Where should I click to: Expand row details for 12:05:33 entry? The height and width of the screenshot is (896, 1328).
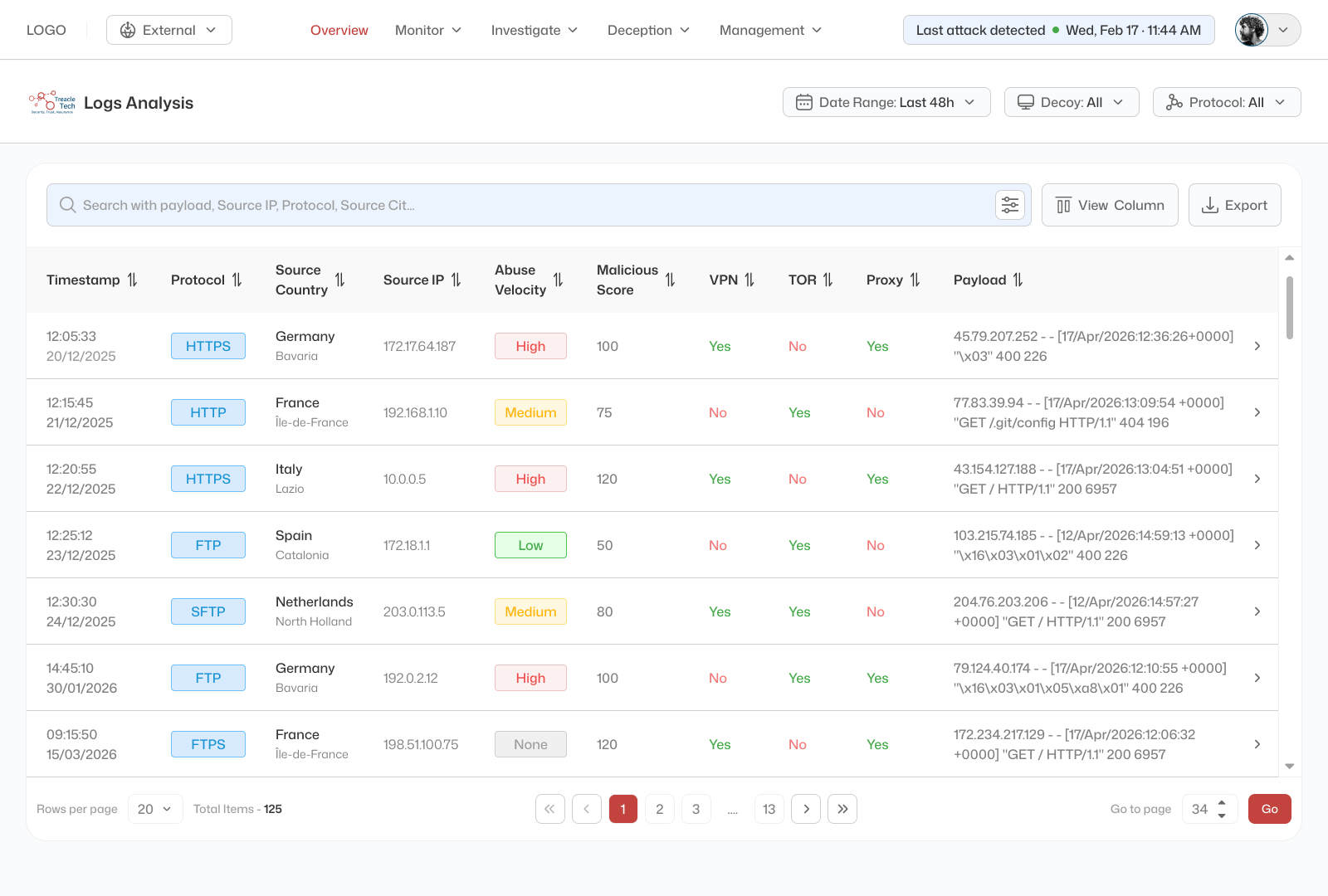tap(1257, 346)
